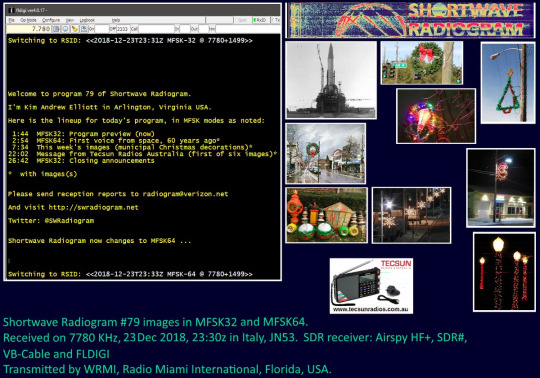This screenshot has width=540, height=378.
Task: Open the Configure menu
Action: [x=51, y=20]
